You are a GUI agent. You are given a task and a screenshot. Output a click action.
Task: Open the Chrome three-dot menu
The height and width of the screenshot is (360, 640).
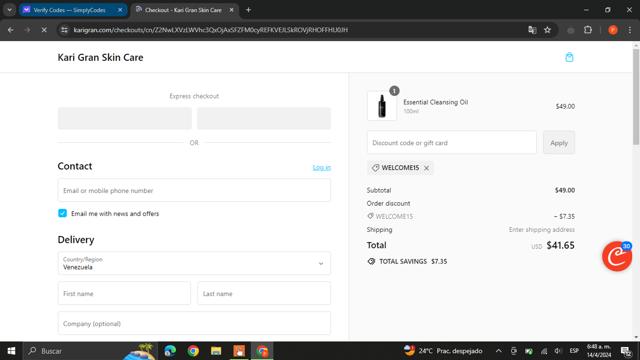click(630, 30)
